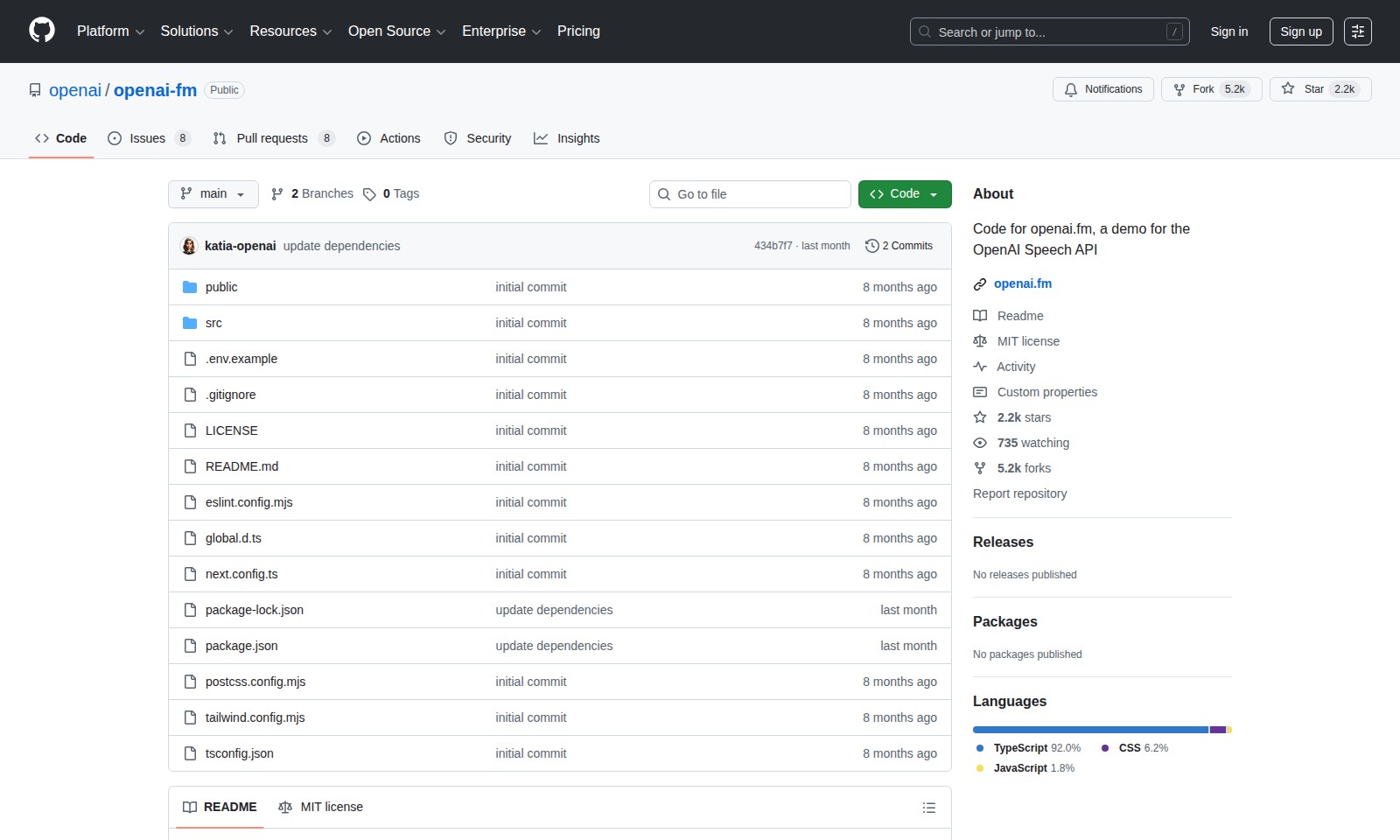The height and width of the screenshot is (840, 1400).
Task: Open the tsconfig.json file
Action: [240, 753]
